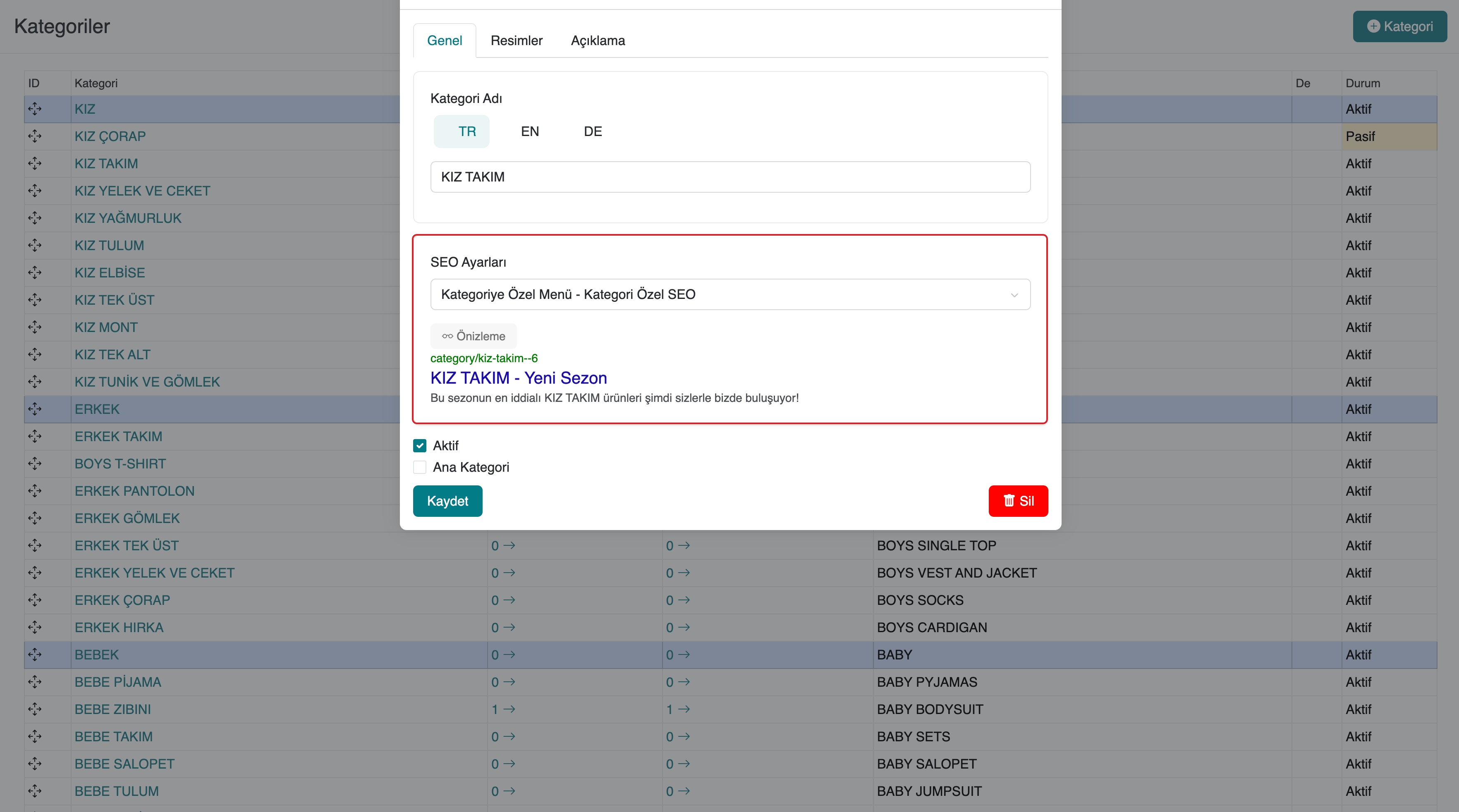Screen dimensions: 1459x812
Task: Click arrow icon next to ERKEK TEK ÜST count
Action: pyautogui.click(x=509, y=545)
